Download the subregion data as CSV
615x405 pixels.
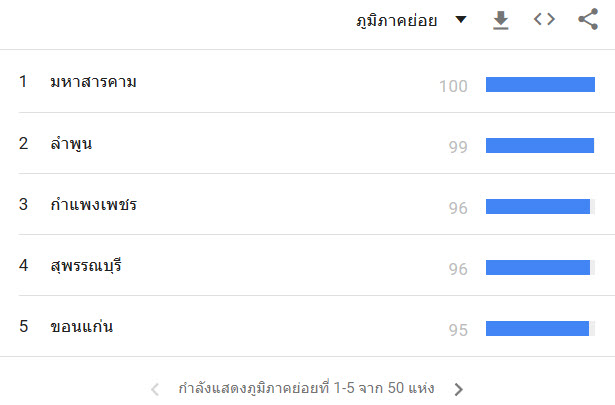click(x=500, y=20)
